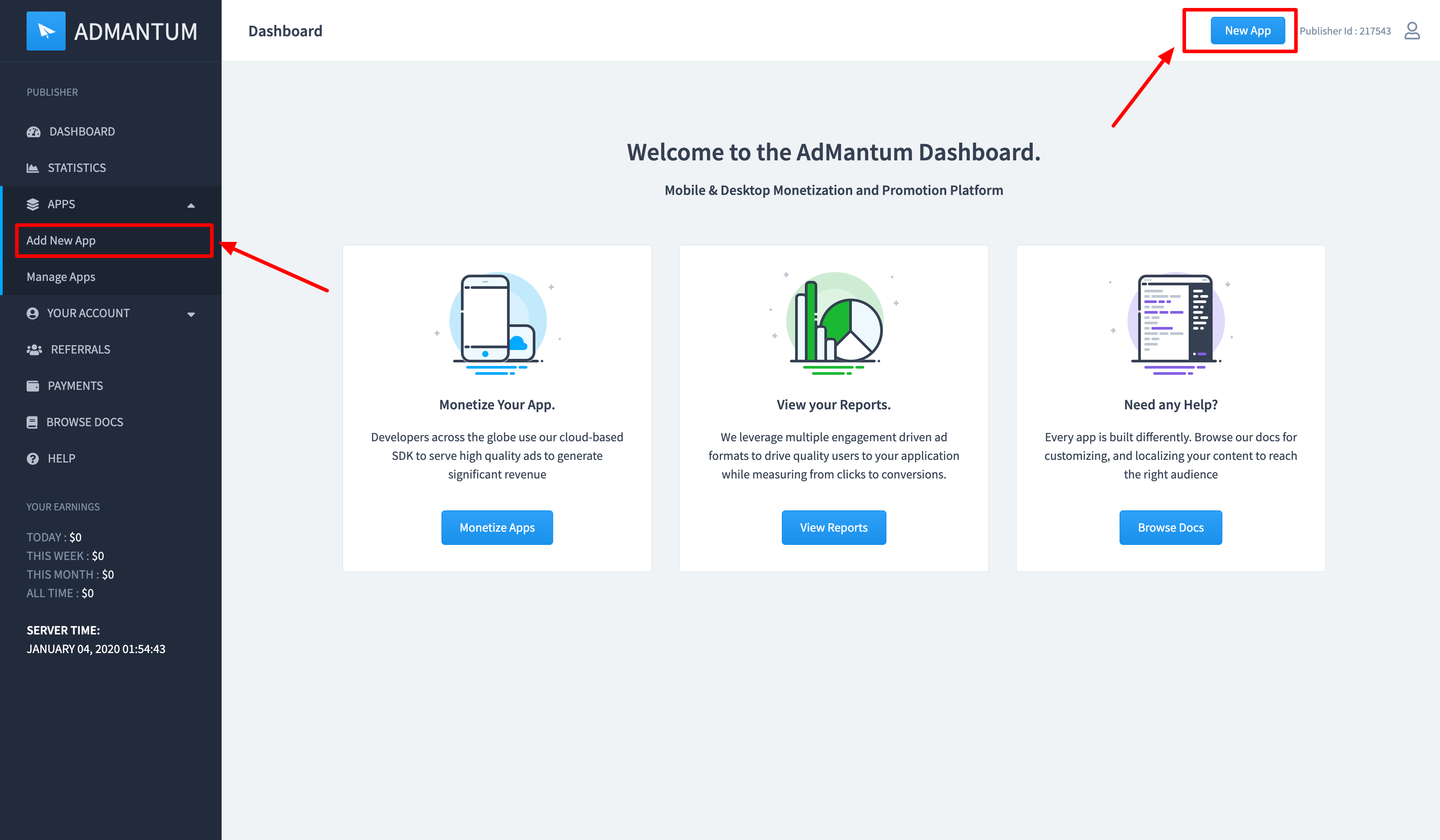Click the Monetize Apps button
1440x840 pixels.
(x=496, y=528)
